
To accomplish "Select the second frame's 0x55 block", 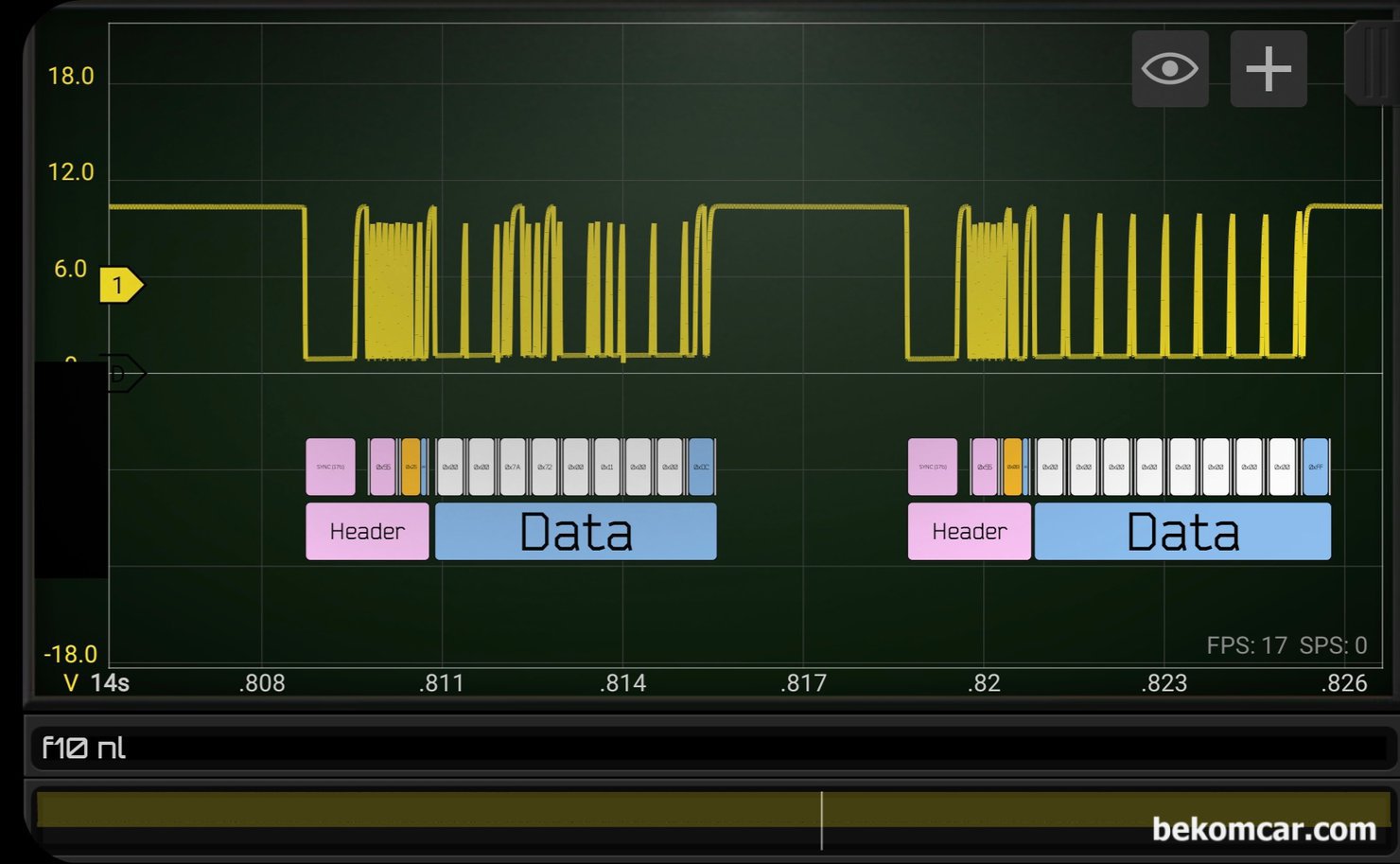I will point(985,467).
